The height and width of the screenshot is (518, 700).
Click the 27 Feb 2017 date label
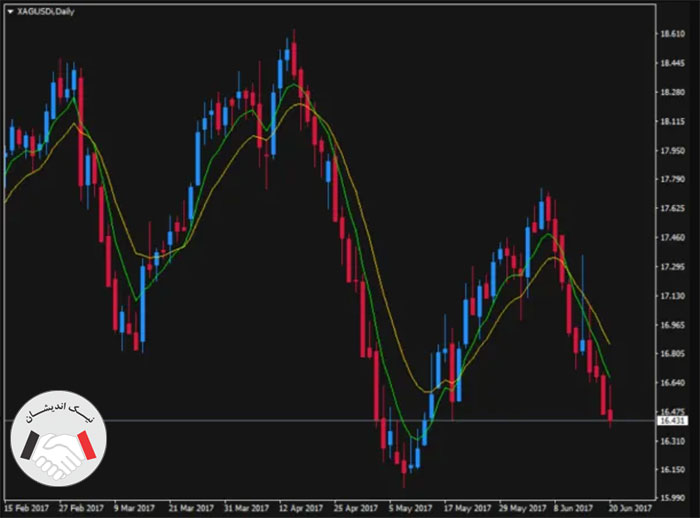tap(81, 508)
